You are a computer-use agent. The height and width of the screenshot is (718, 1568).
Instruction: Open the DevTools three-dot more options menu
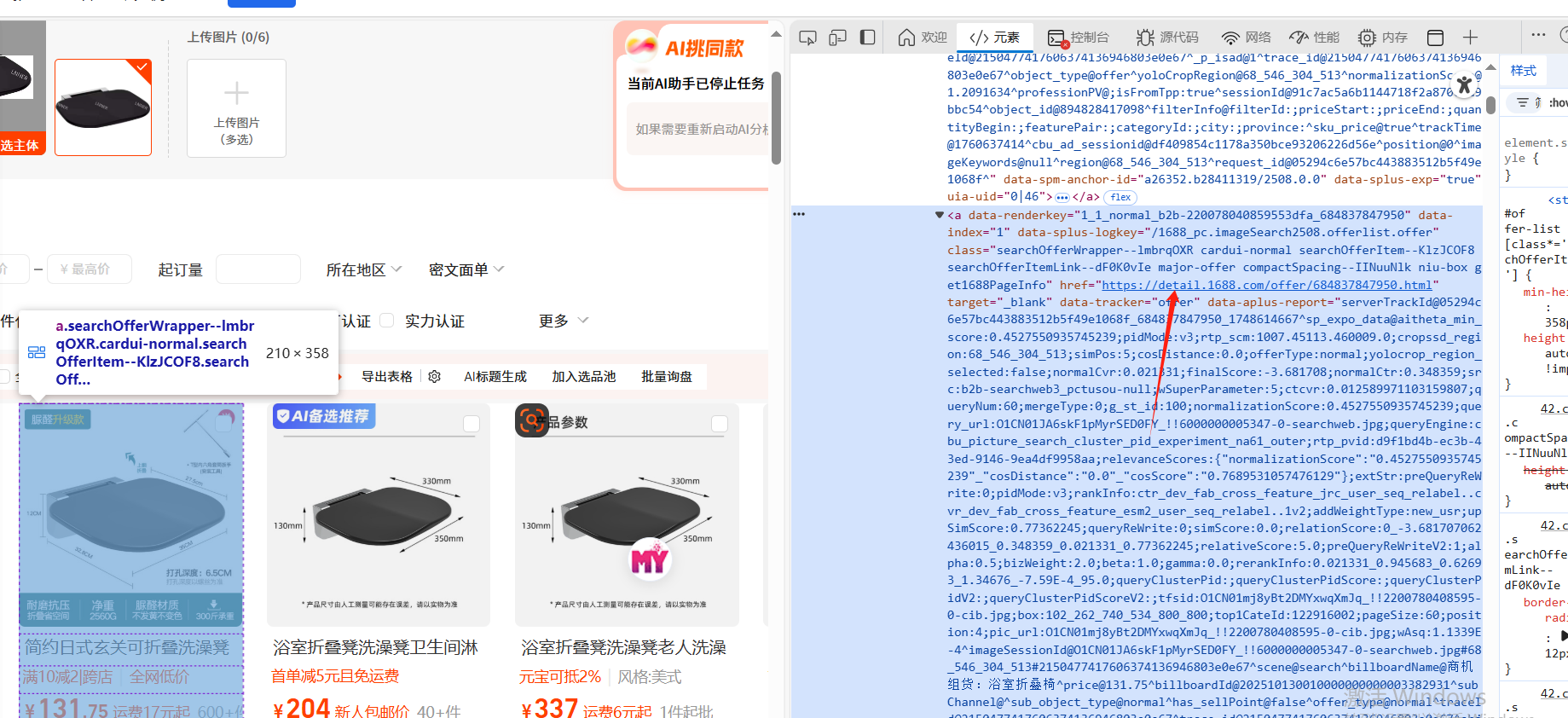(x=1538, y=35)
